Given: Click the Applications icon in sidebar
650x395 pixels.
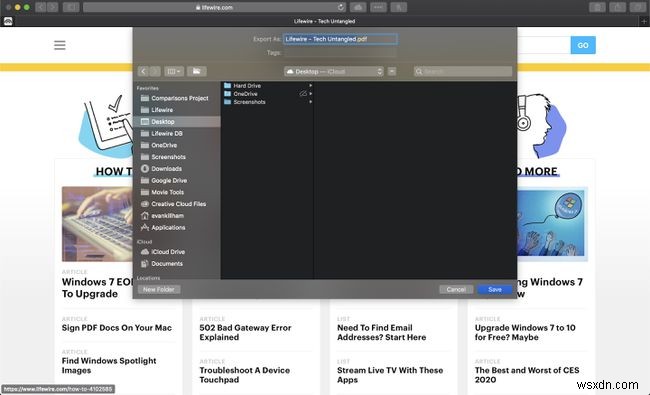Looking at the screenshot, I should (145, 228).
